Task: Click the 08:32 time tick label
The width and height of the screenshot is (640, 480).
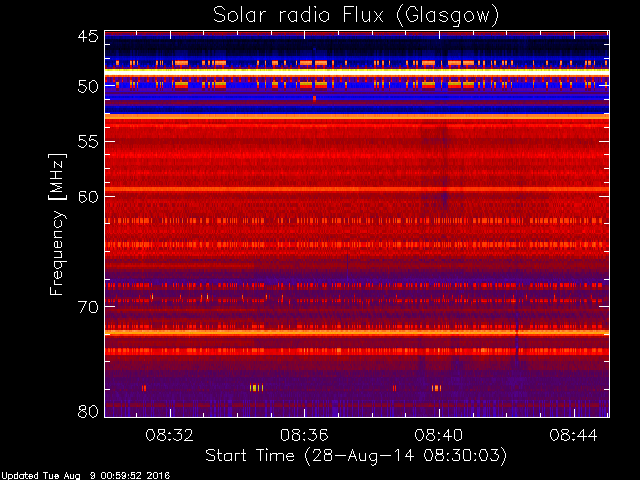Action: coord(169,435)
